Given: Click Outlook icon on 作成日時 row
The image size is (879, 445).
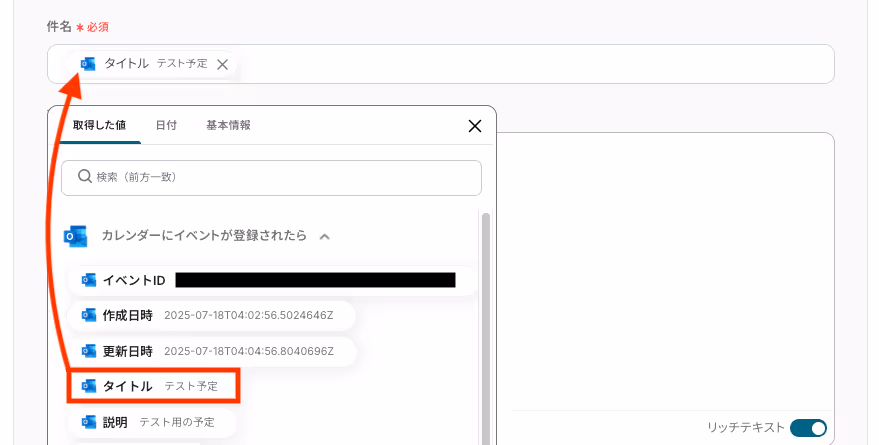Looking at the screenshot, I should click(x=89, y=316).
